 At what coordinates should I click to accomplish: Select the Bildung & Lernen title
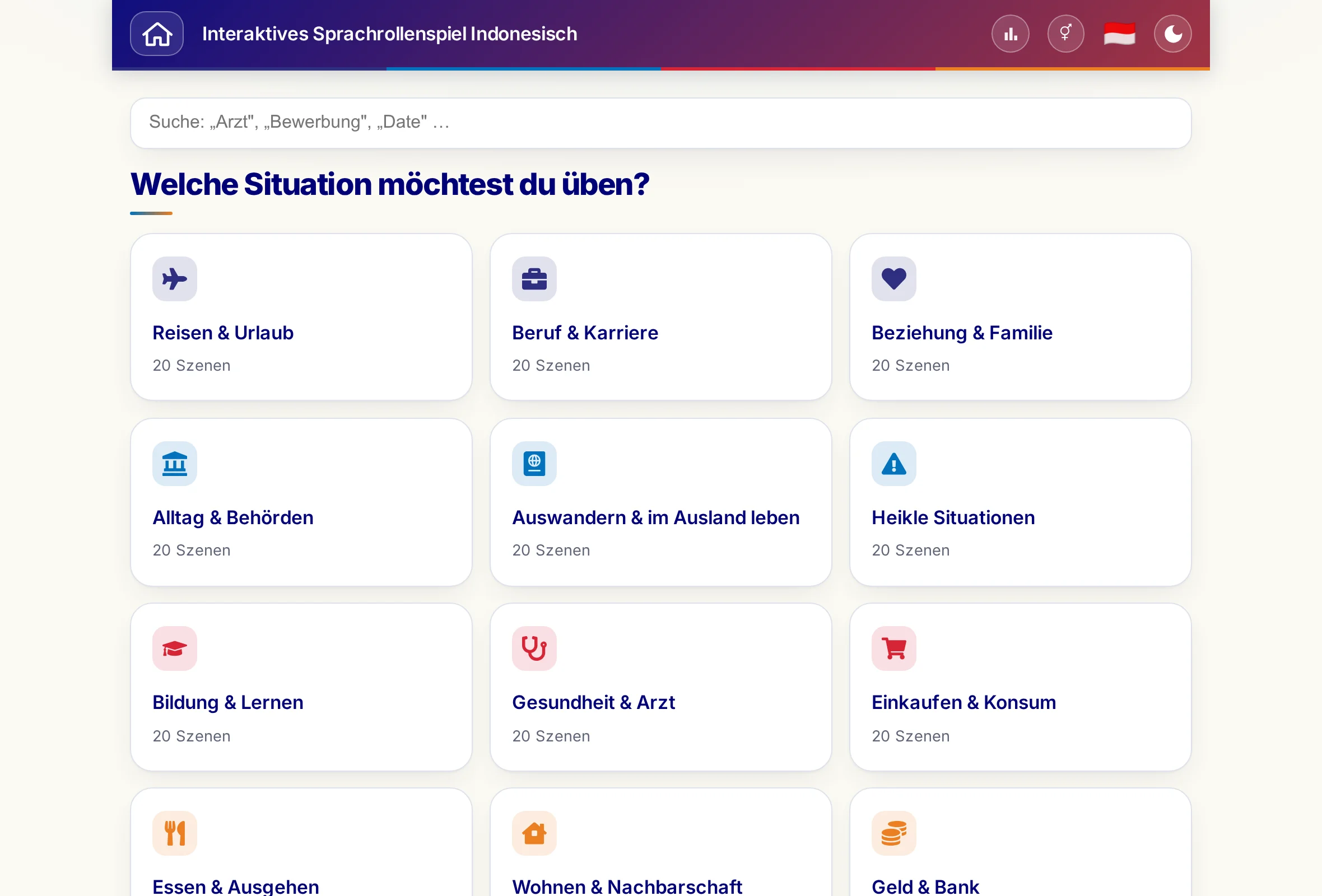(x=227, y=703)
